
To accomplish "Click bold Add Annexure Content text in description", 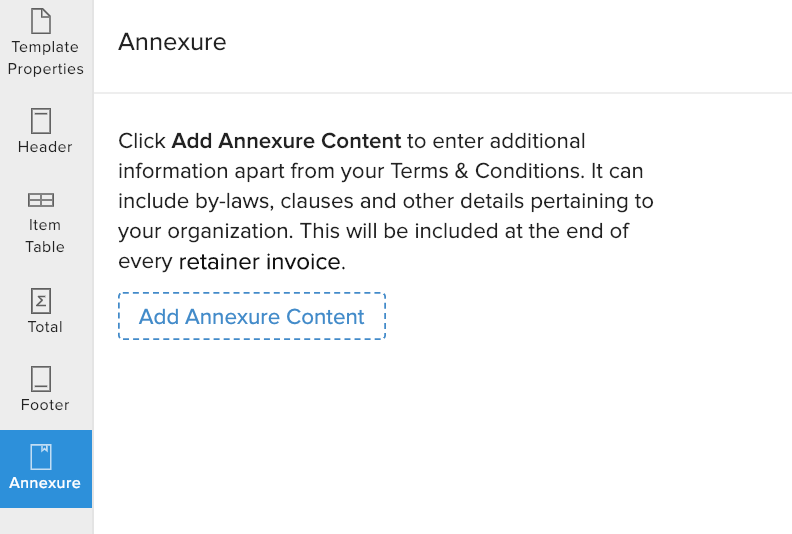I will [286, 141].
